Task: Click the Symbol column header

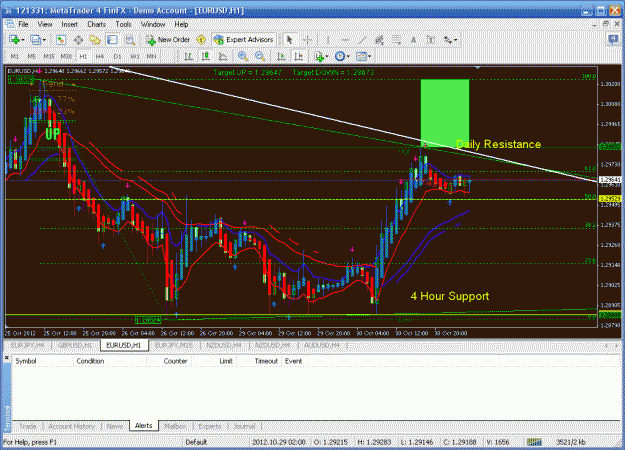Action: coord(26,361)
